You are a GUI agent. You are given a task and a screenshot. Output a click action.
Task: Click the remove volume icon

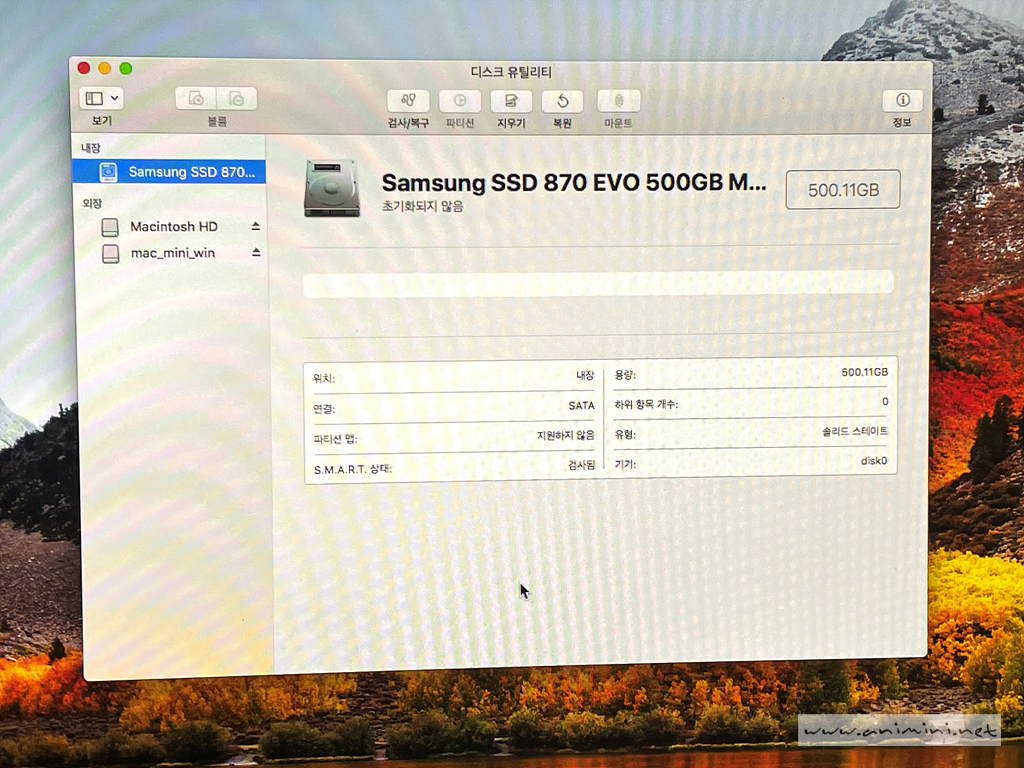[x=236, y=99]
